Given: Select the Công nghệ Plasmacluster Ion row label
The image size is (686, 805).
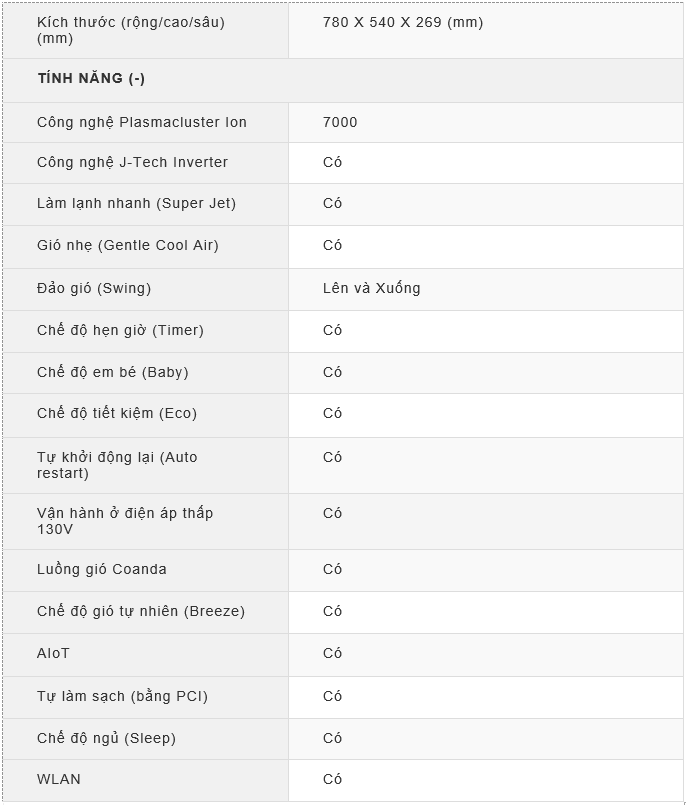Looking at the screenshot, I should click(x=142, y=122).
